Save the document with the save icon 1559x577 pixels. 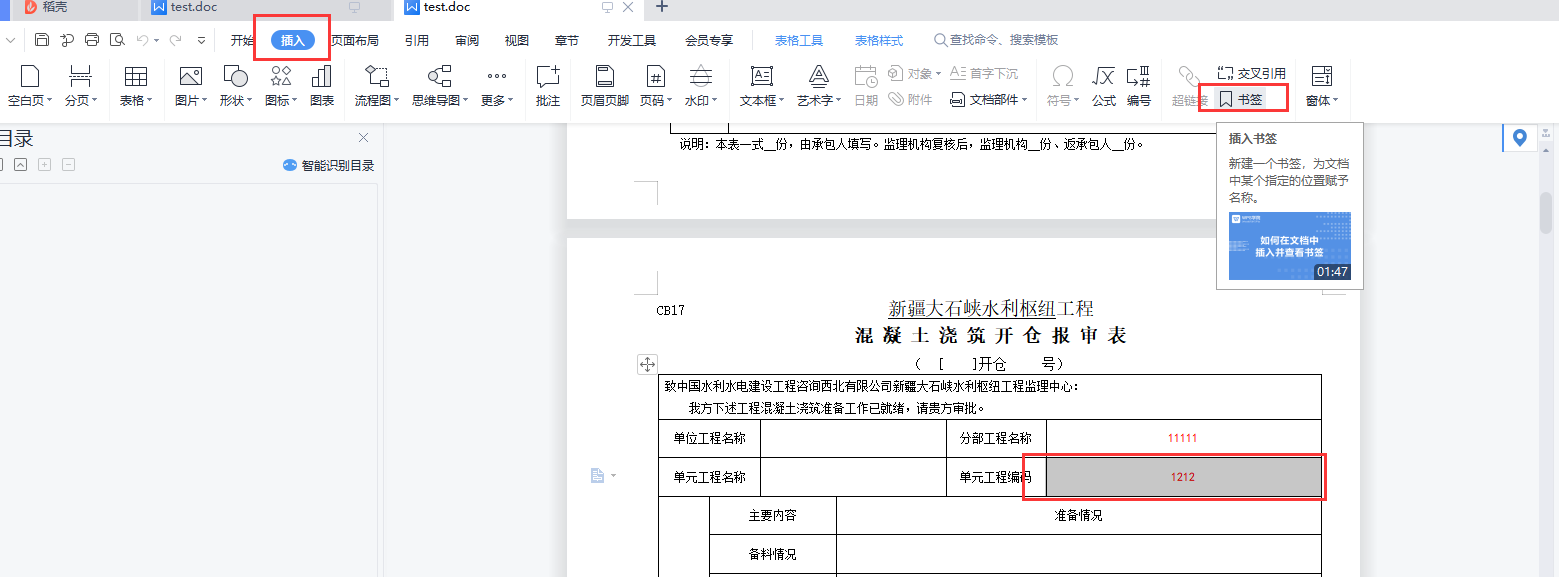coord(42,40)
